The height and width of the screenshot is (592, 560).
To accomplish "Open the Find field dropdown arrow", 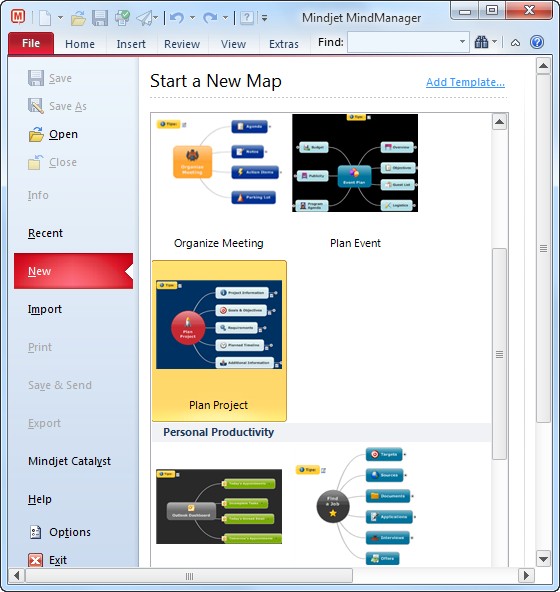I will (462, 42).
